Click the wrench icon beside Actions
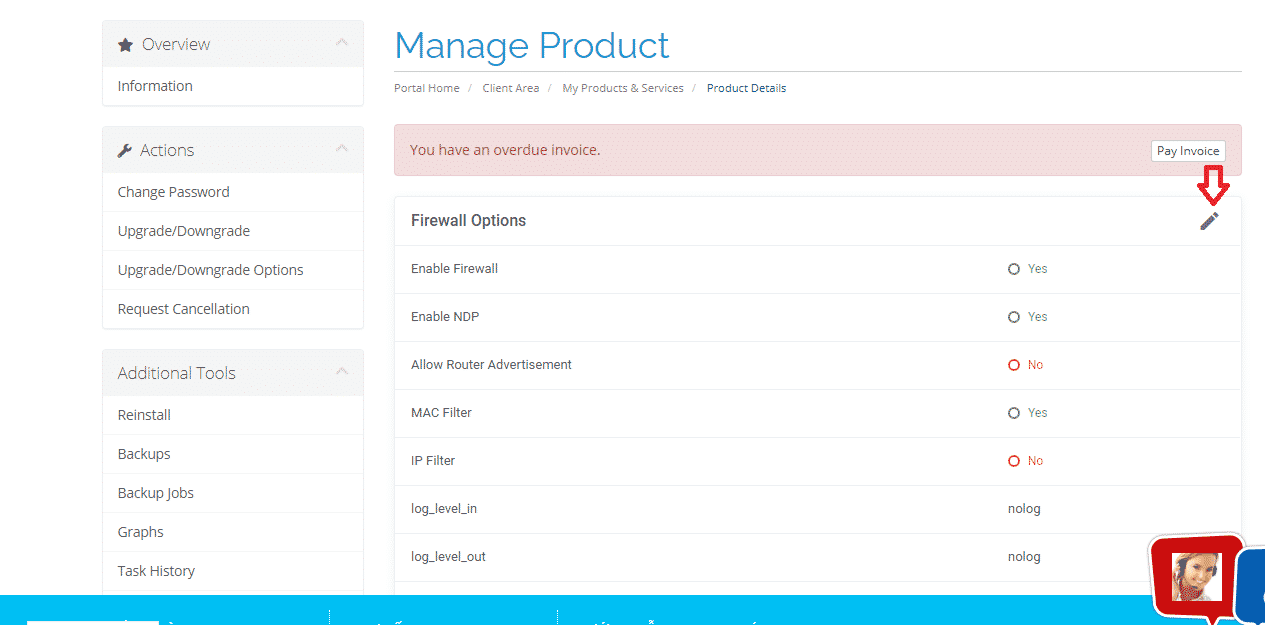 click(x=125, y=151)
